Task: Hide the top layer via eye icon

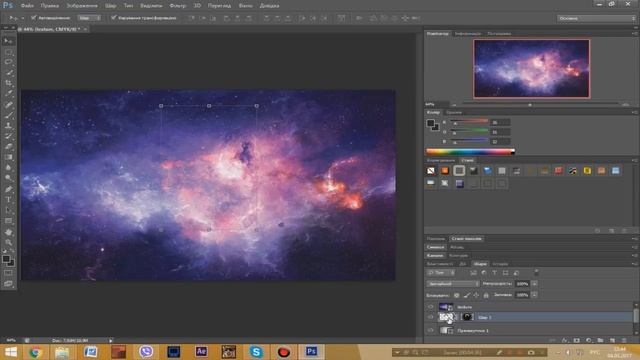Action: click(431, 307)
